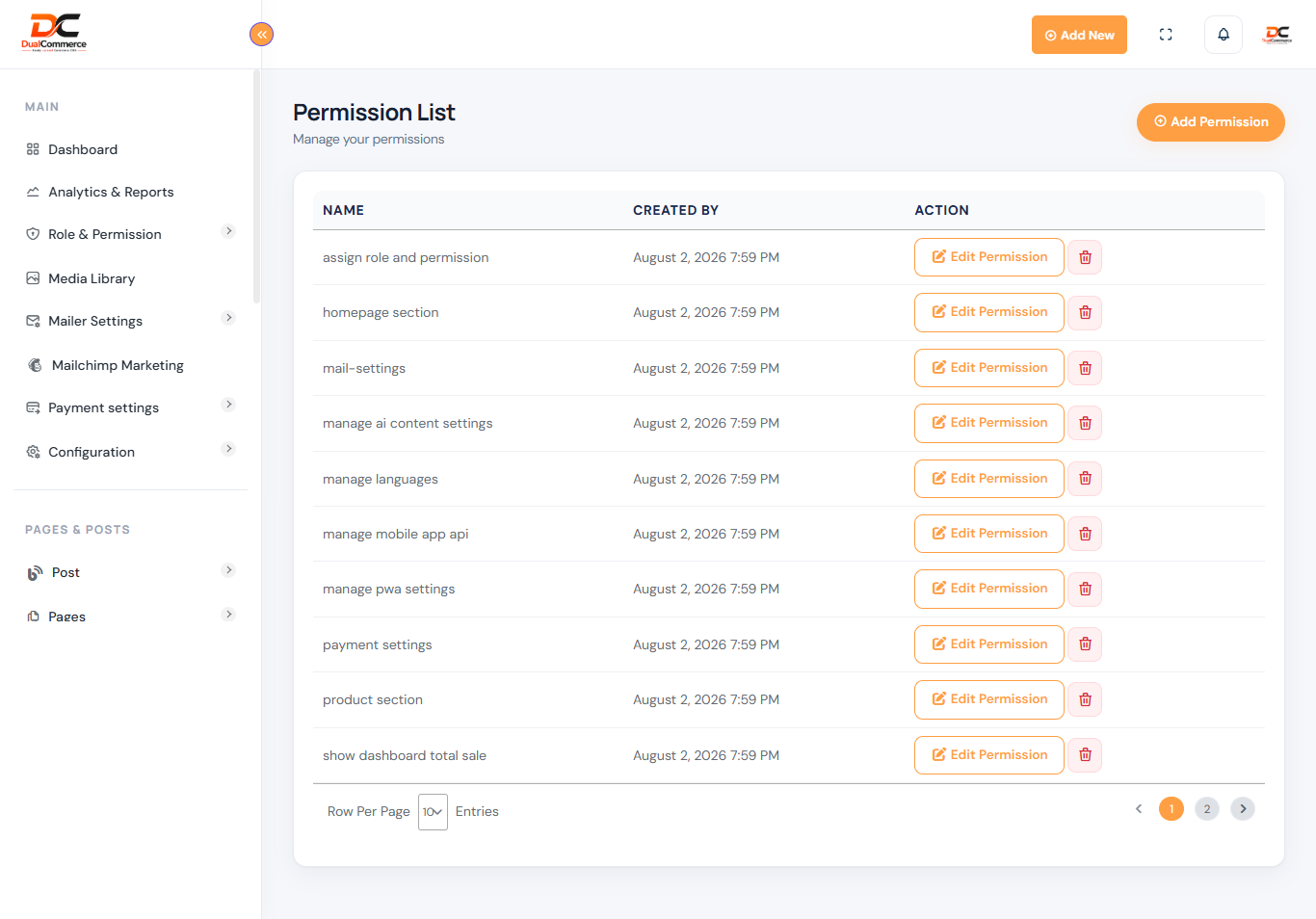The image size is (1316, 919).
Task: Go to next page arrow
Action: click(1243, 809)
